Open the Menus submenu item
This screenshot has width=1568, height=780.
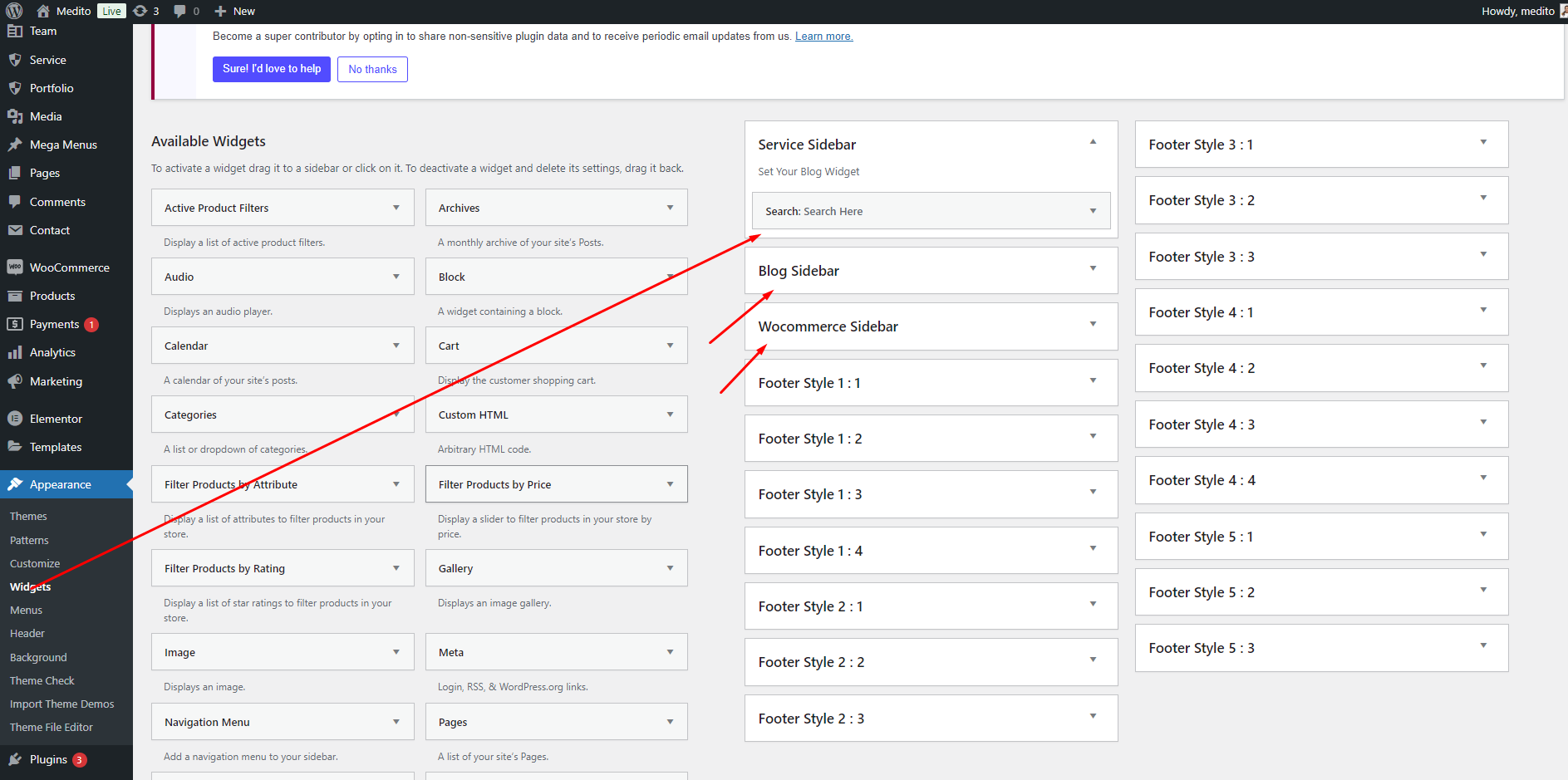26,610
